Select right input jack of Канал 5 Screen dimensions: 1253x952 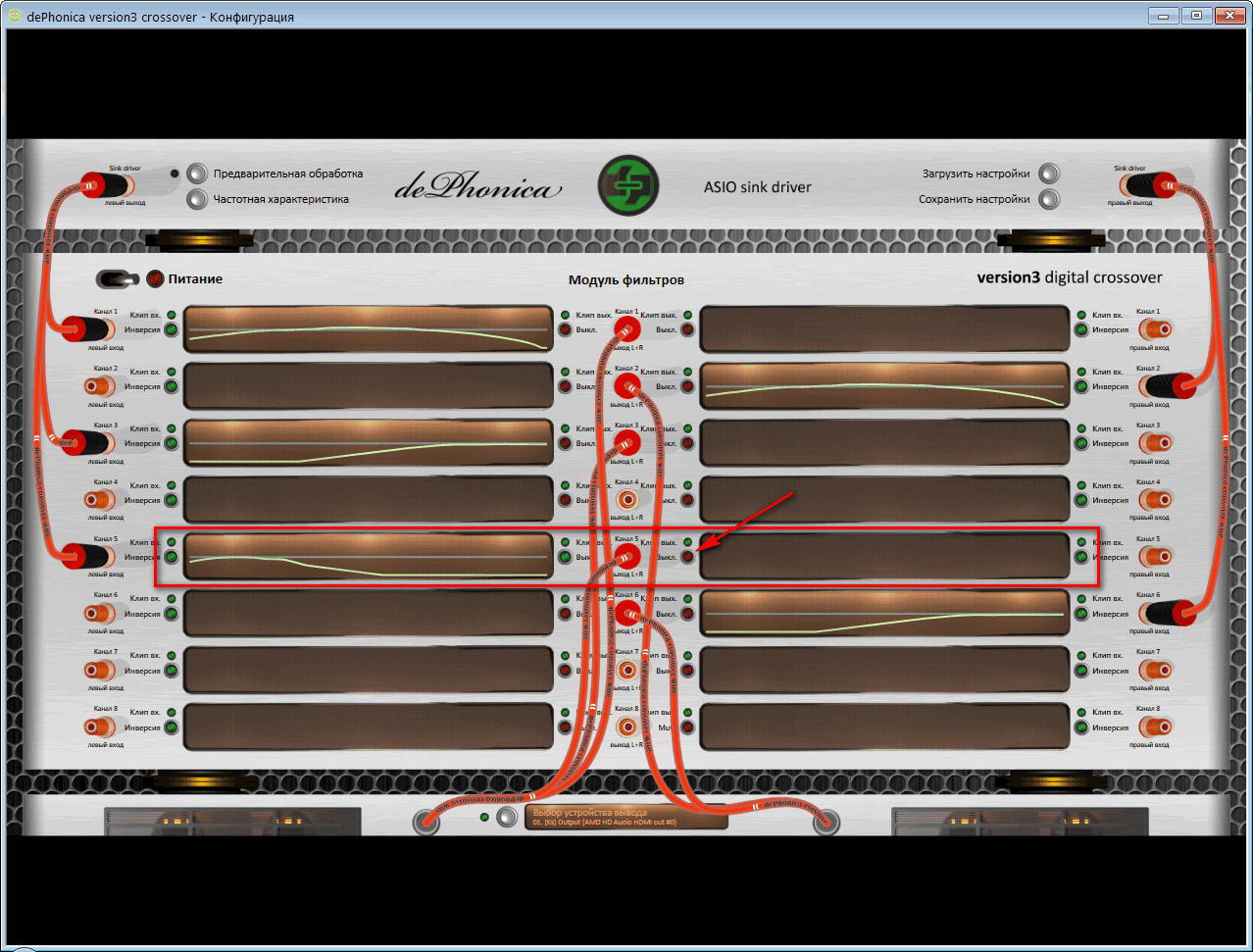pyautogui.click(x=1155, y=557)
